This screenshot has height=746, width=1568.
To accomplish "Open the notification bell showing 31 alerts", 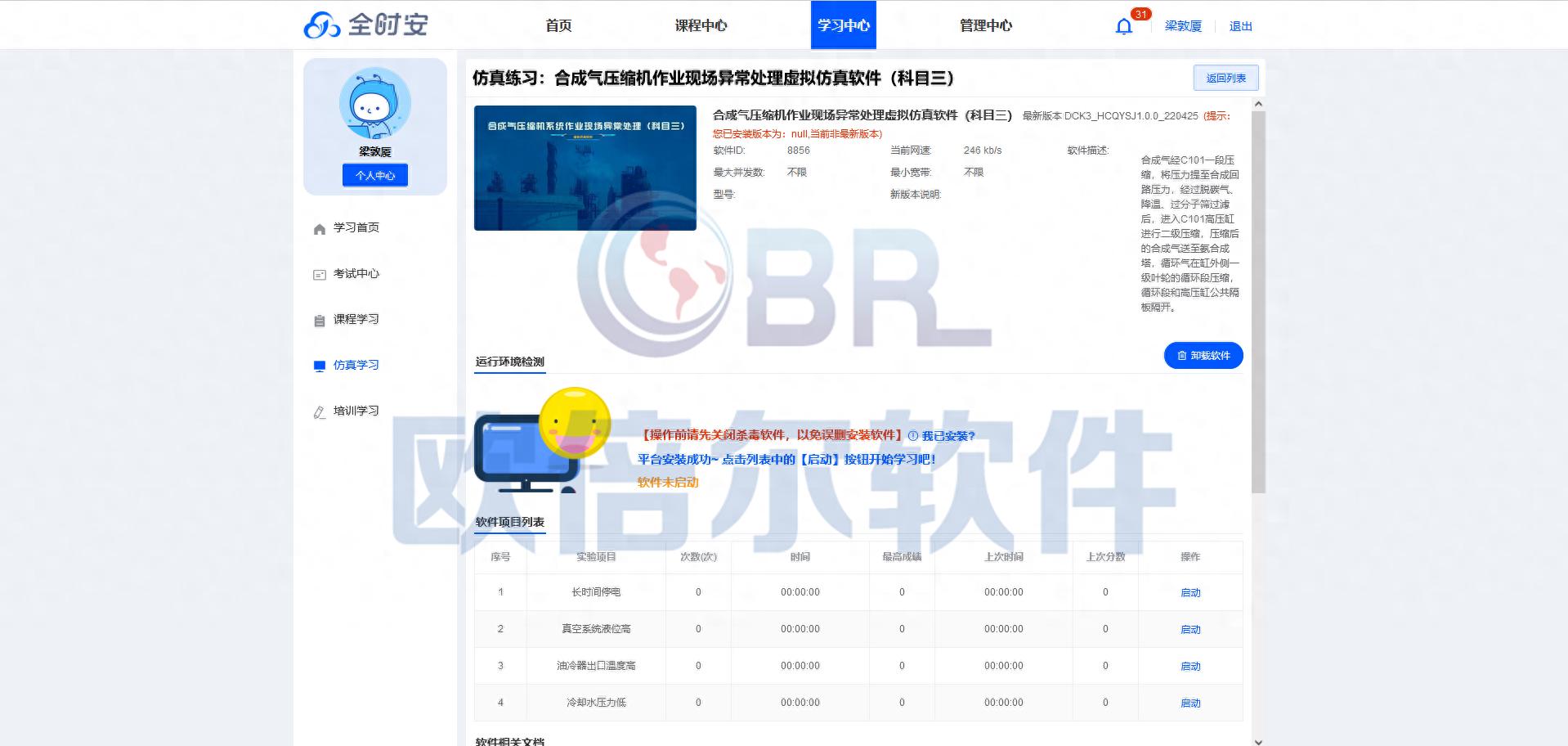I will (1123, 26).
